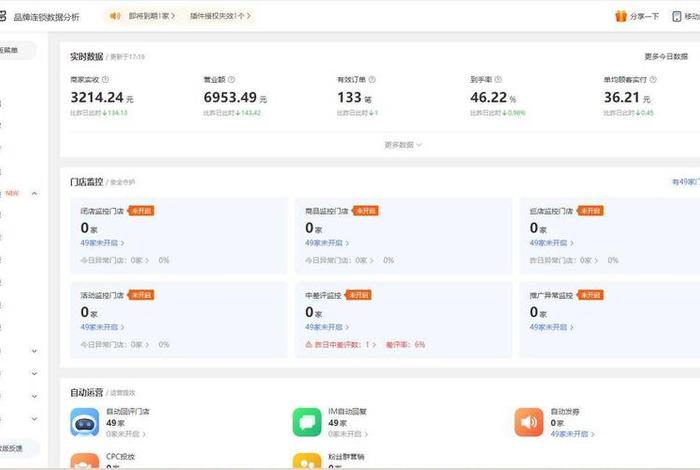Open 0家未开启 link under 自动回评门店

(x=126, y=434)
